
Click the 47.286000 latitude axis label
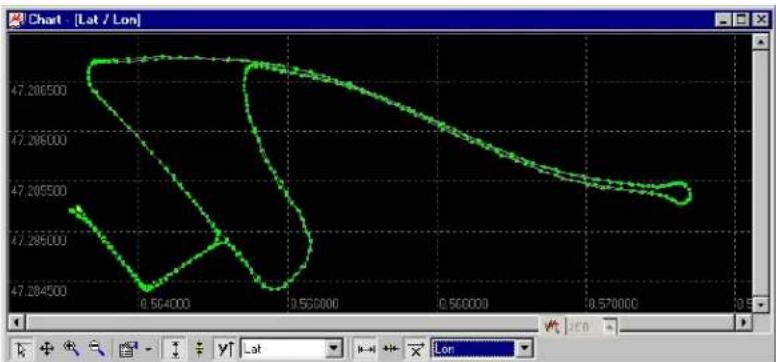coord(39,140)
